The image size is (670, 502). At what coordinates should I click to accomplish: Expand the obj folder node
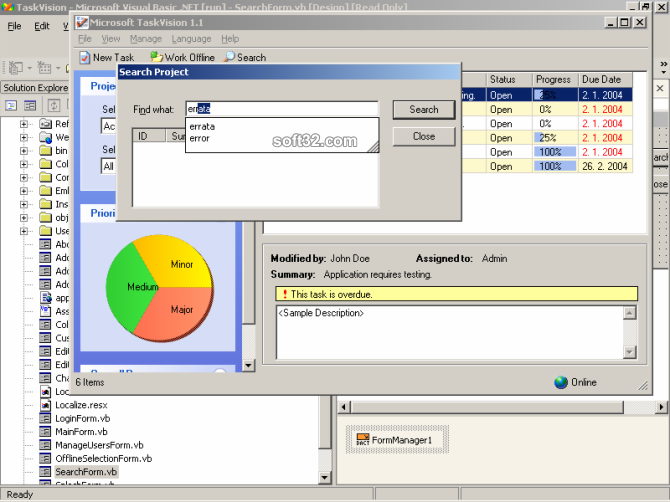[x=24, y=217]
